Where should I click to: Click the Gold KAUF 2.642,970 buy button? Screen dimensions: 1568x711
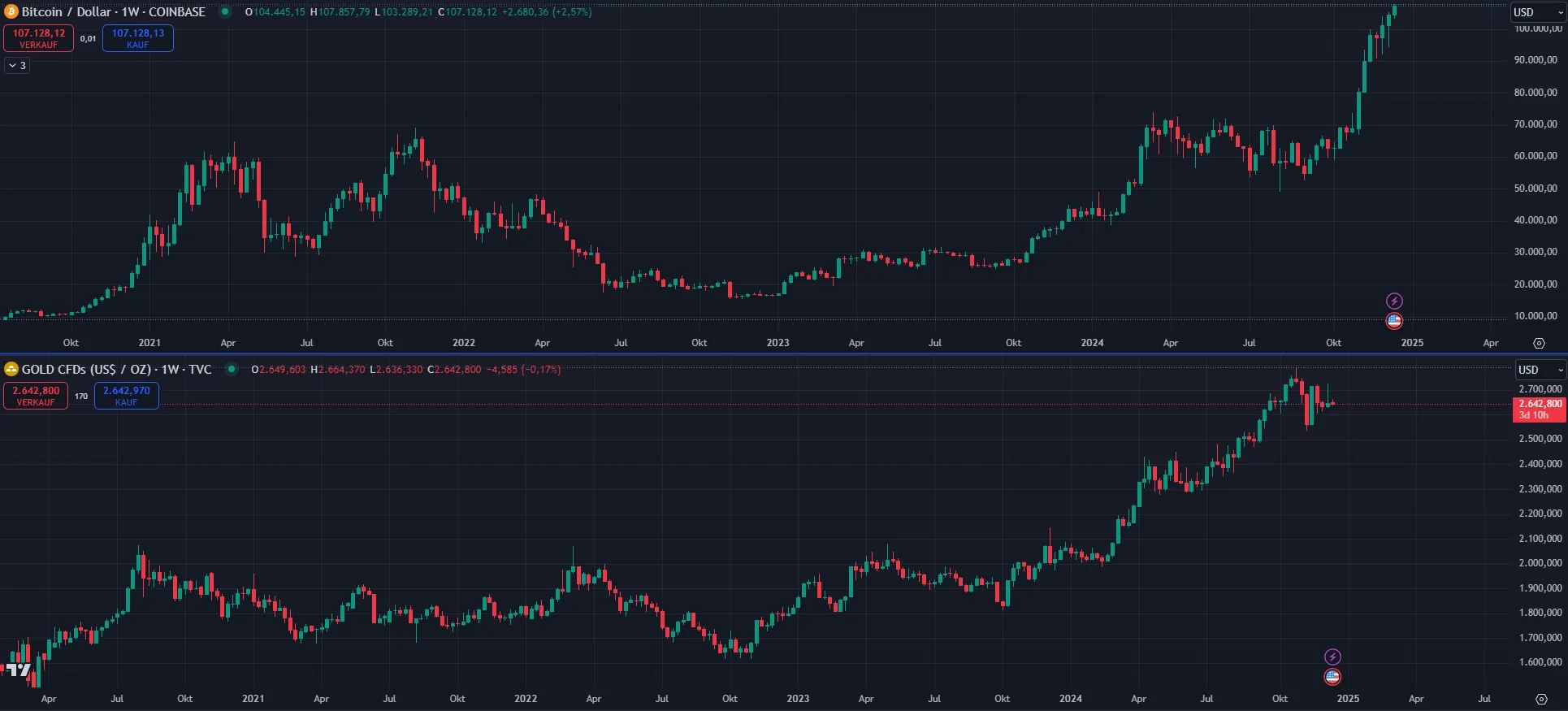pos(126,396)
